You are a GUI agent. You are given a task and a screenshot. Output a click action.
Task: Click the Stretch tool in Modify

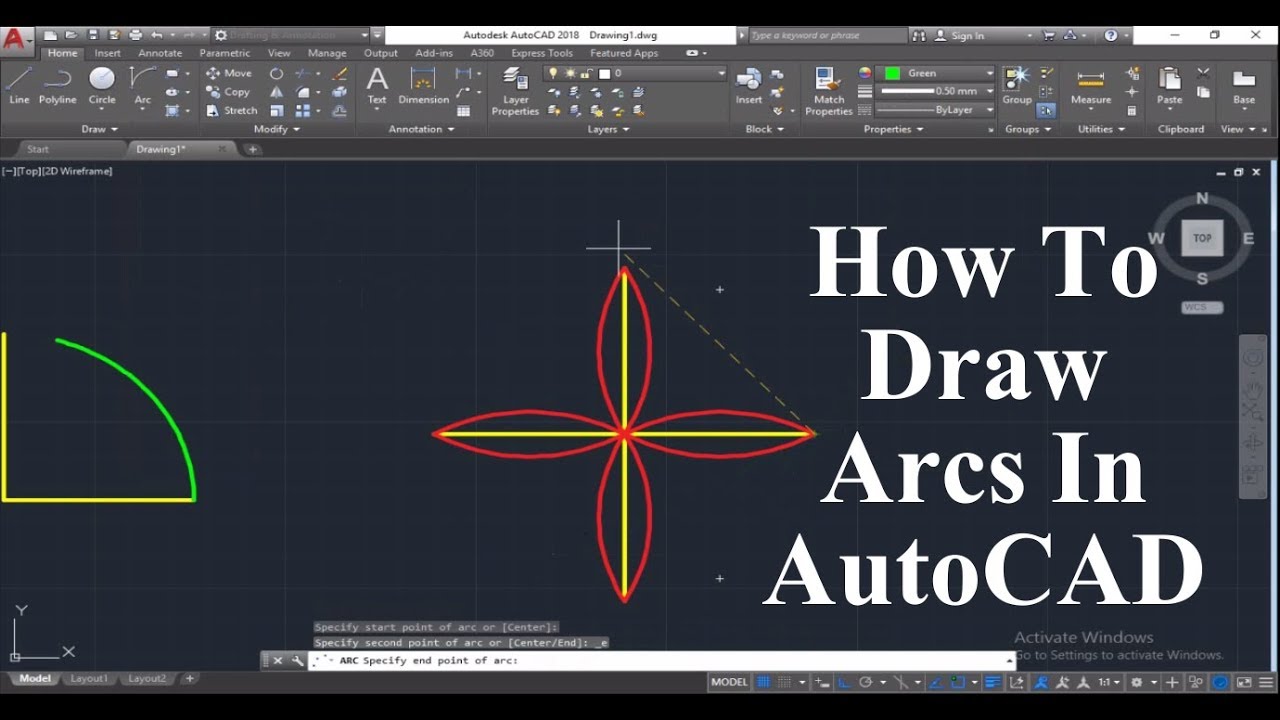pyautogui.click(x=232, y=110)
